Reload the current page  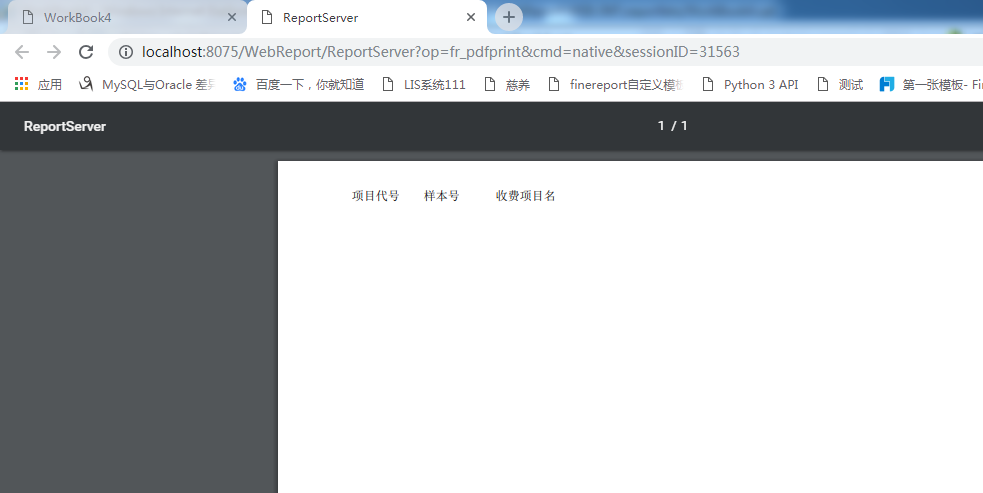point(86,52)
